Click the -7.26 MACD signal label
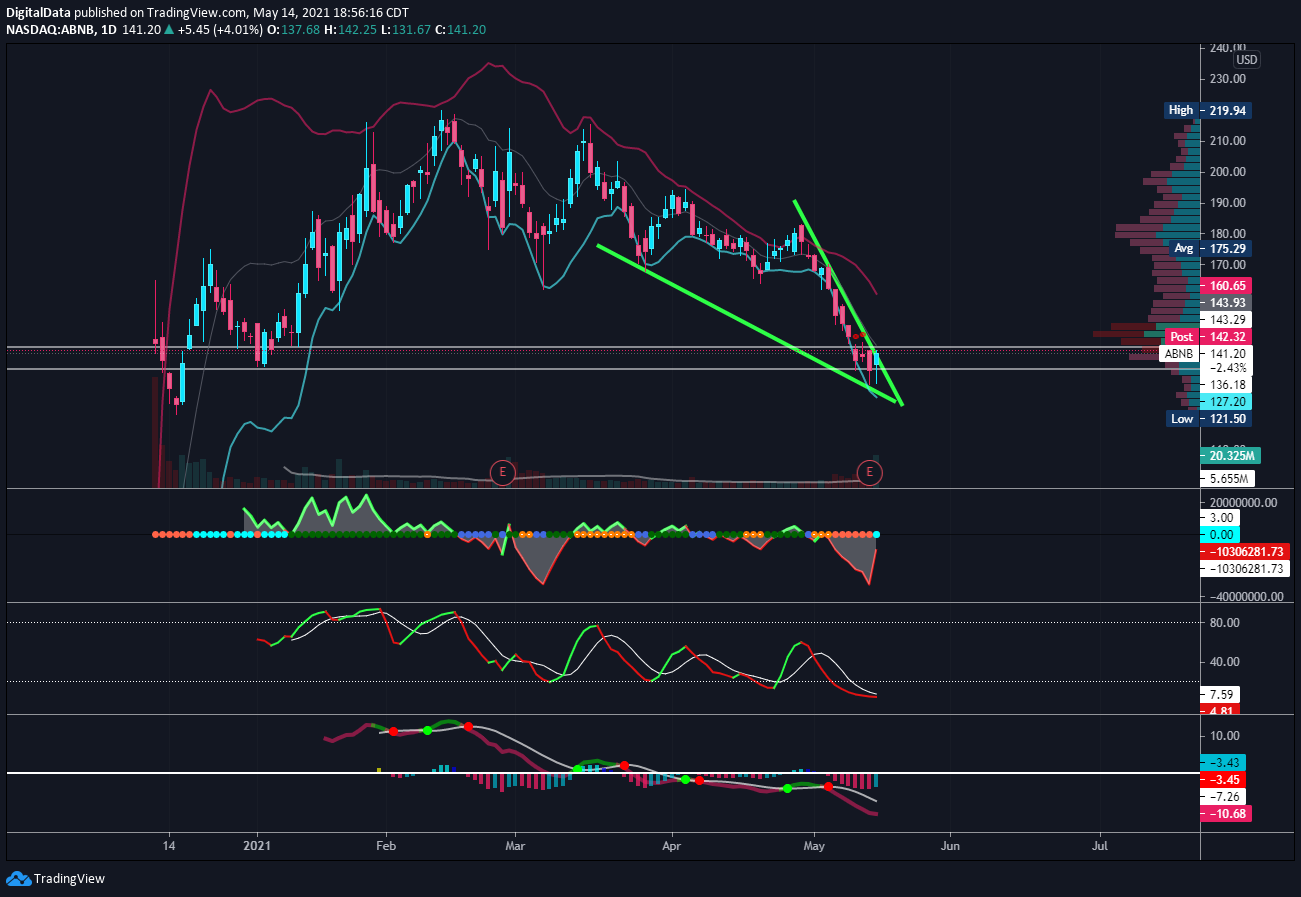 [1222, 796]
